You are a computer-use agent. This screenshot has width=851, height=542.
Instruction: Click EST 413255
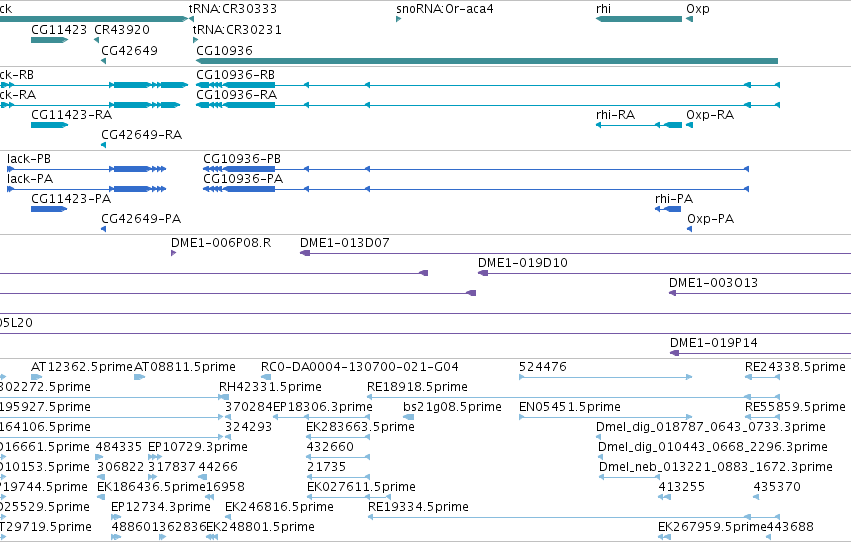[664, 497]
